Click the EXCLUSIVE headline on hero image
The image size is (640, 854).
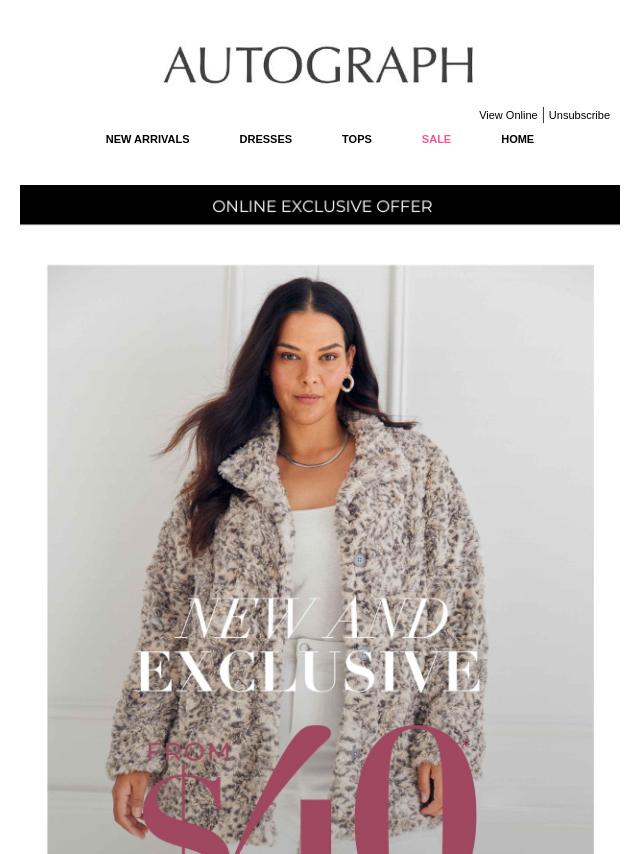point(308,671)
